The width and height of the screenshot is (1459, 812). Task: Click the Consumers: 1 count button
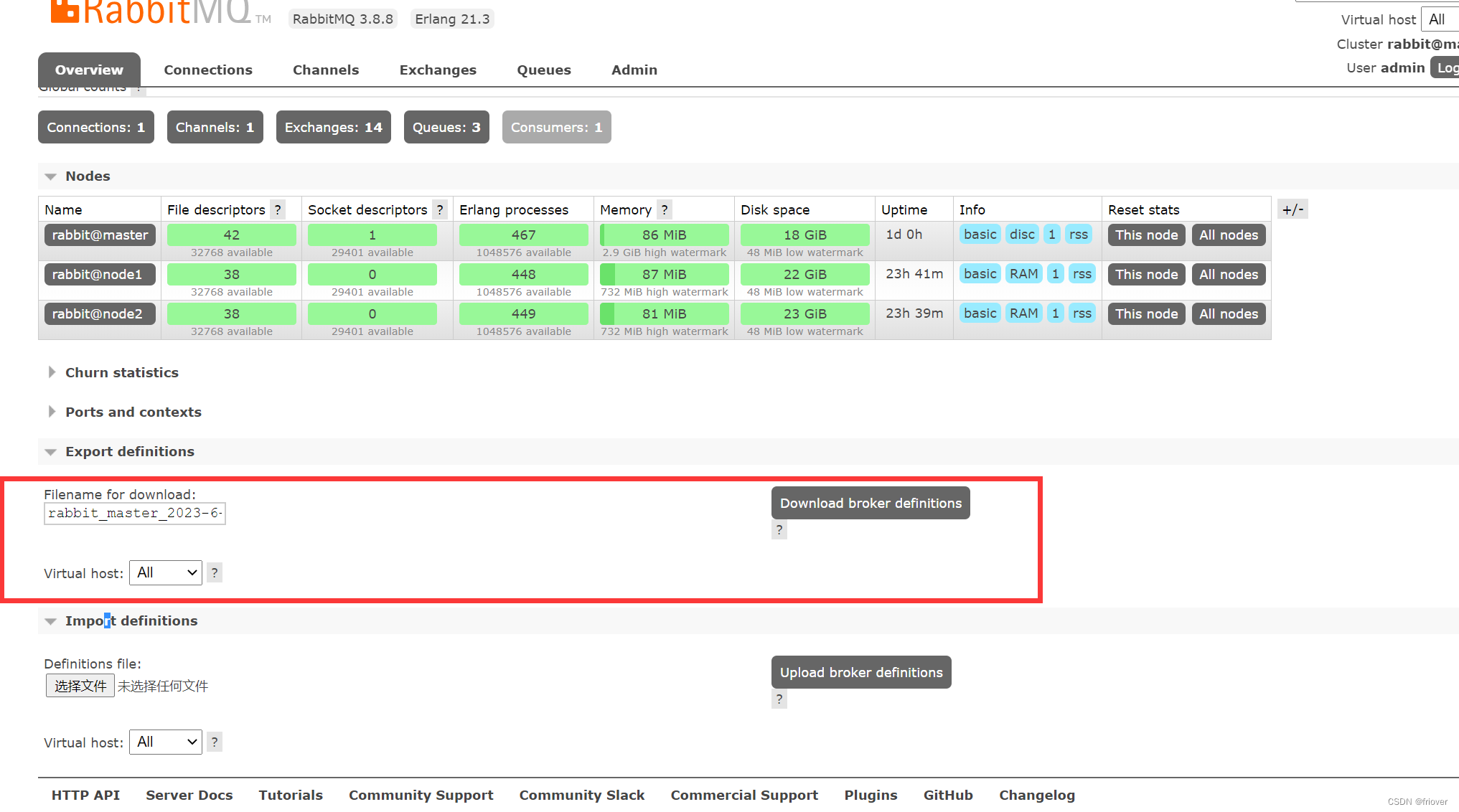(x=557, y=127)
